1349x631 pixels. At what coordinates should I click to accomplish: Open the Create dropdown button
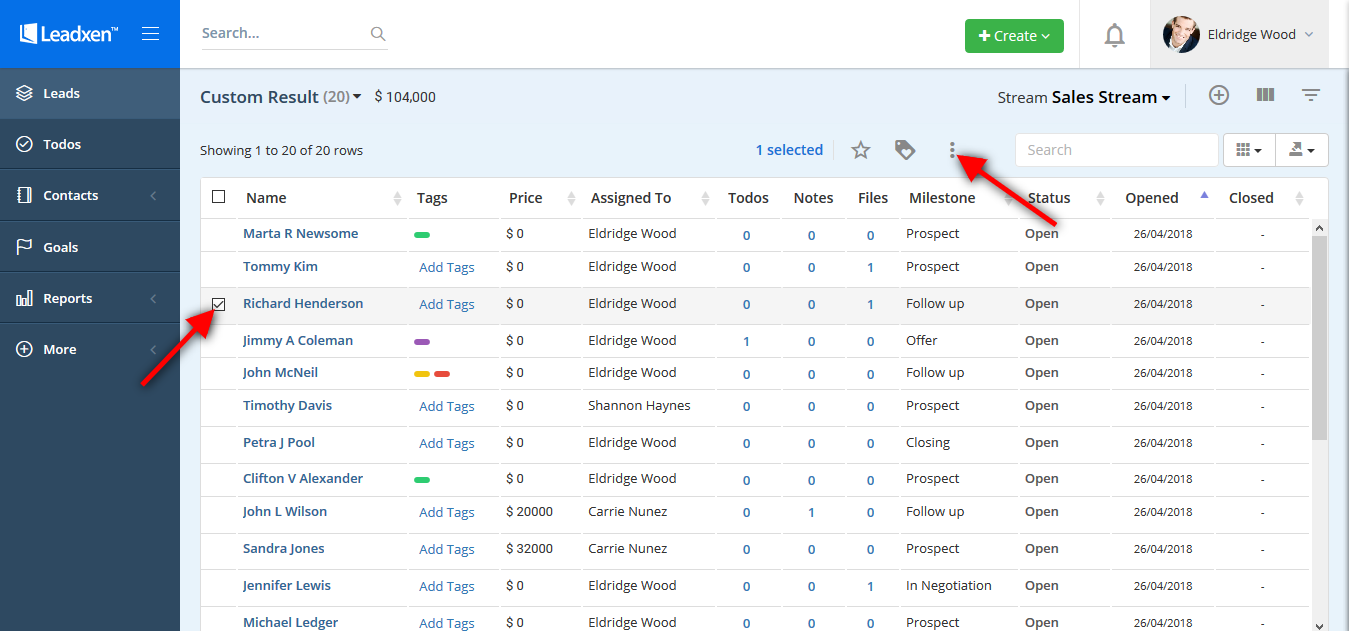[x=1014, y=36]
